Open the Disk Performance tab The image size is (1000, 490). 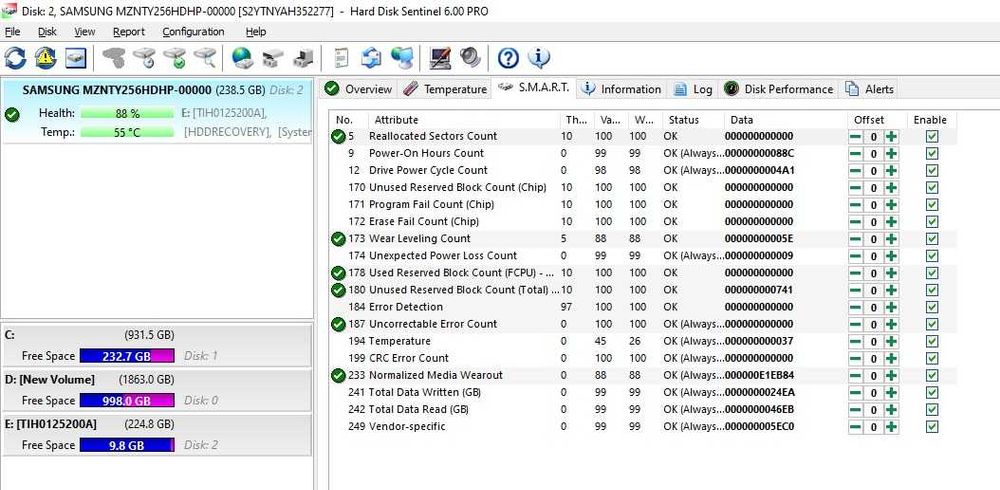779,89
